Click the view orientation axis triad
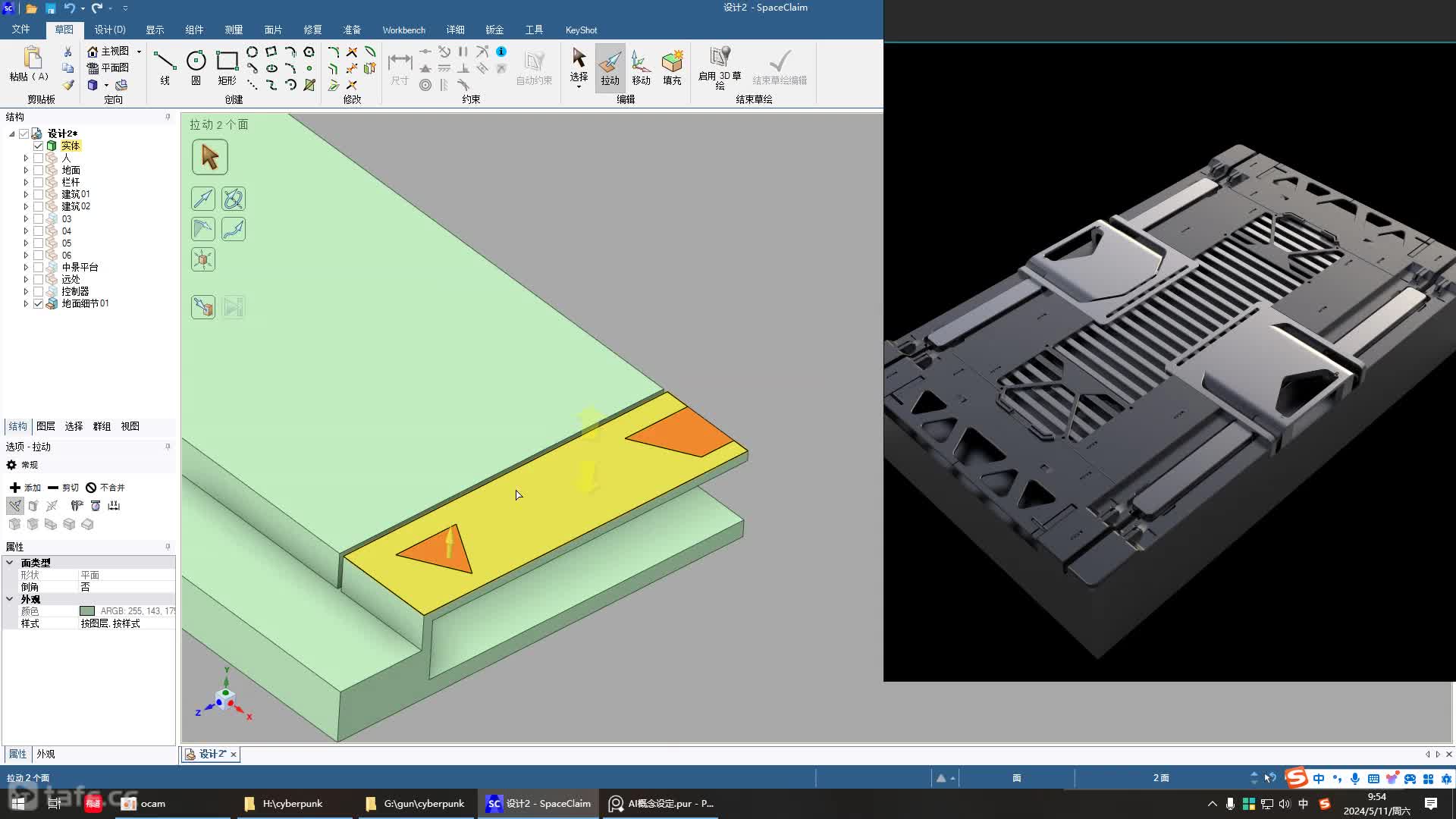Viewport: 1456px width, 819px height. pos(224,696)
